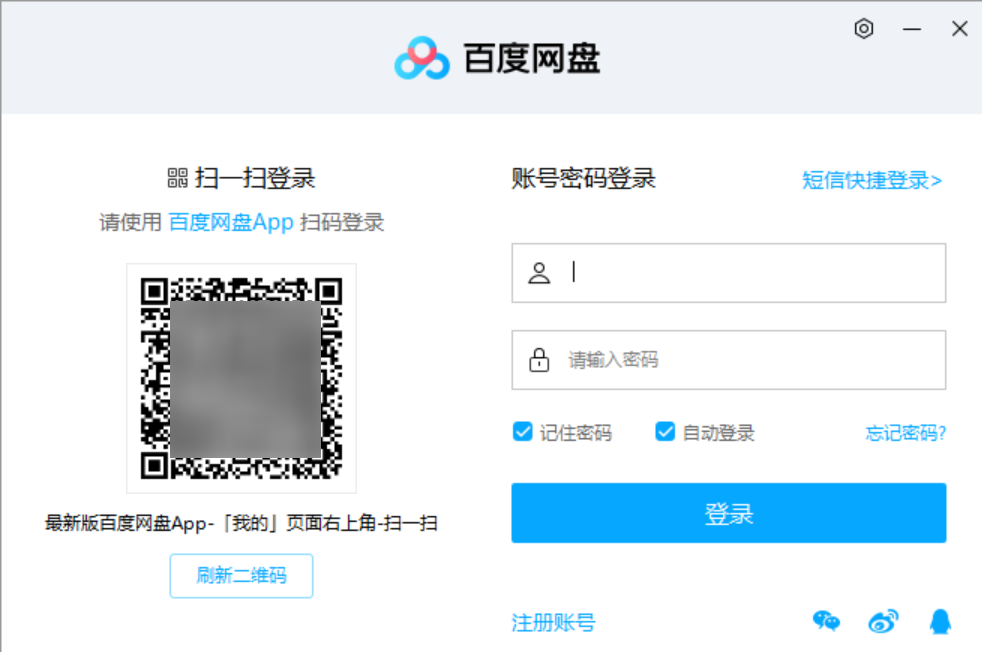Disable the 自动登录 checkbox
The image size is (982, 652).
pos(664,432)
